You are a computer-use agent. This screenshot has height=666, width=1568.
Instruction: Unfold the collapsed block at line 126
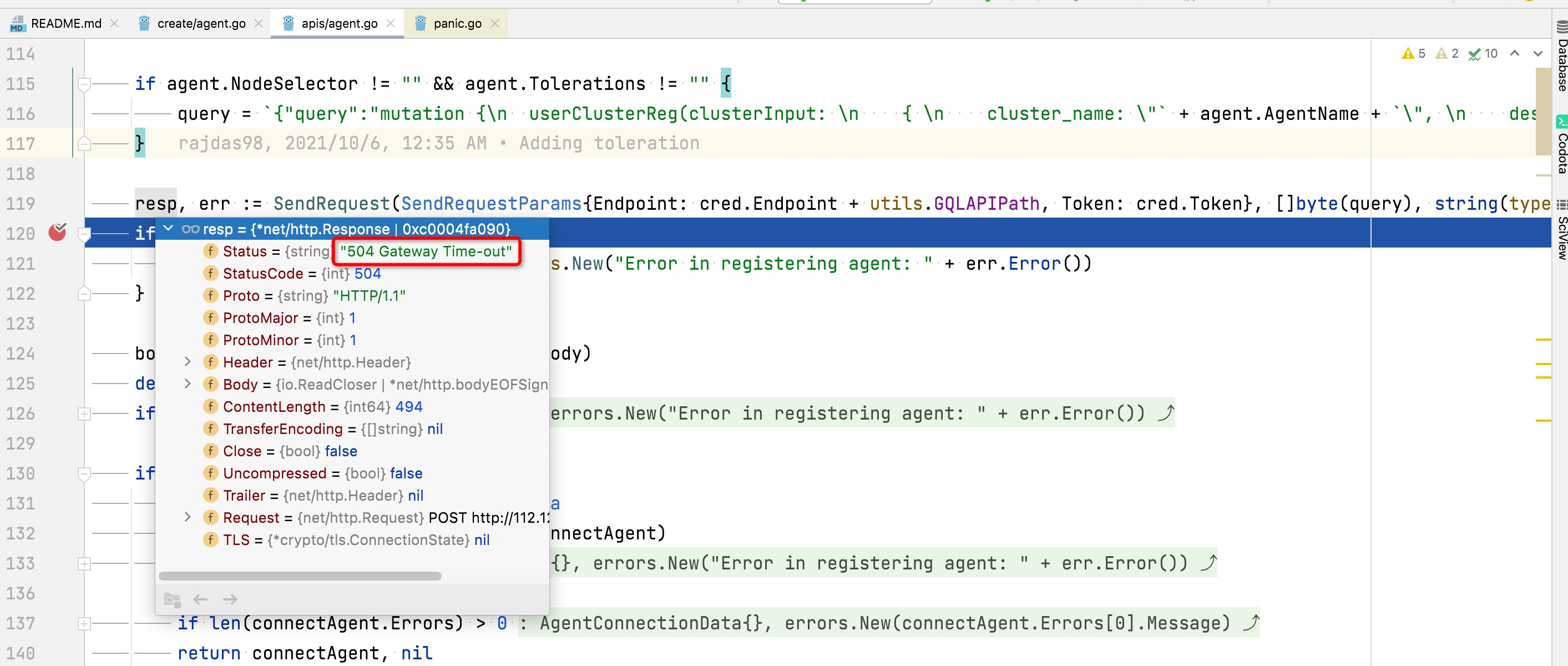click(x=84, y=414)
